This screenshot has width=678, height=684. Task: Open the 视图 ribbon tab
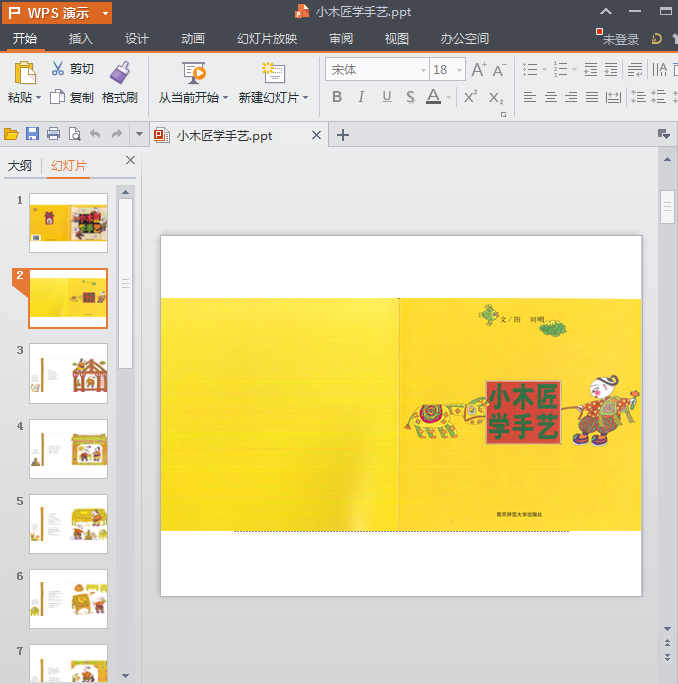(x=397, y=39)
